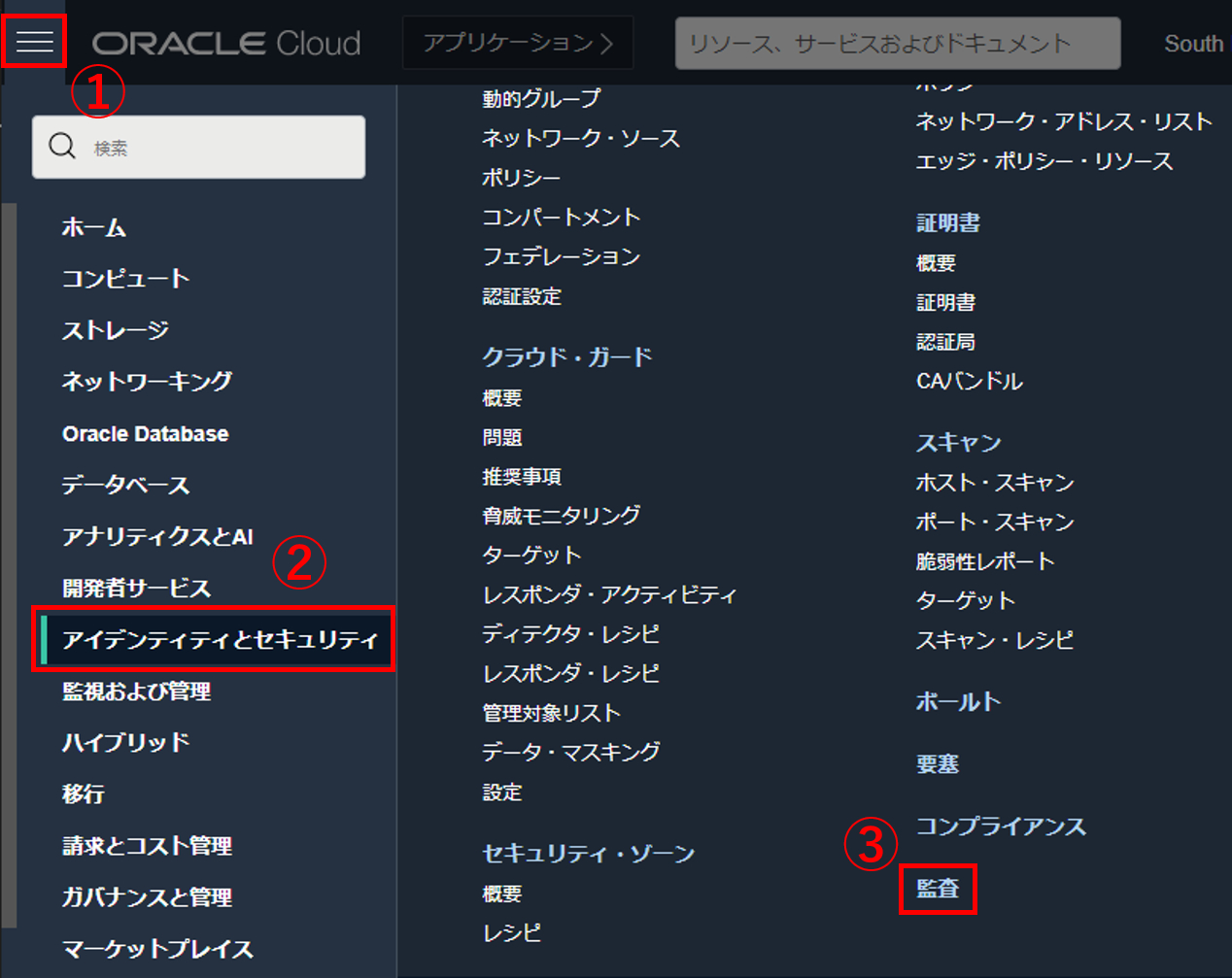
Task: Open the コンプライアンス link
Action: (x=1001, y=826)
